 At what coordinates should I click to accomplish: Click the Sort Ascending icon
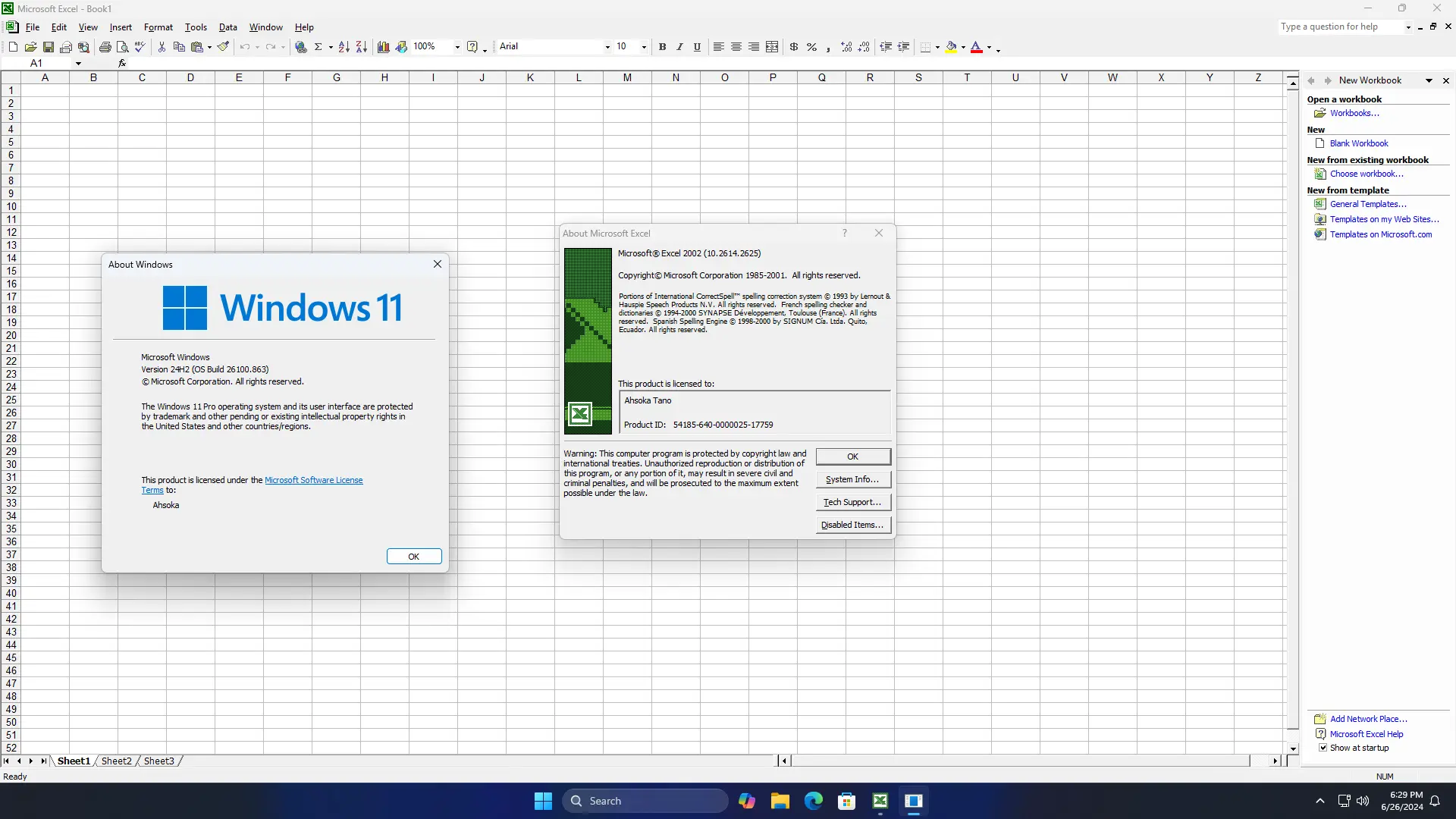click(x=344, y=47)
